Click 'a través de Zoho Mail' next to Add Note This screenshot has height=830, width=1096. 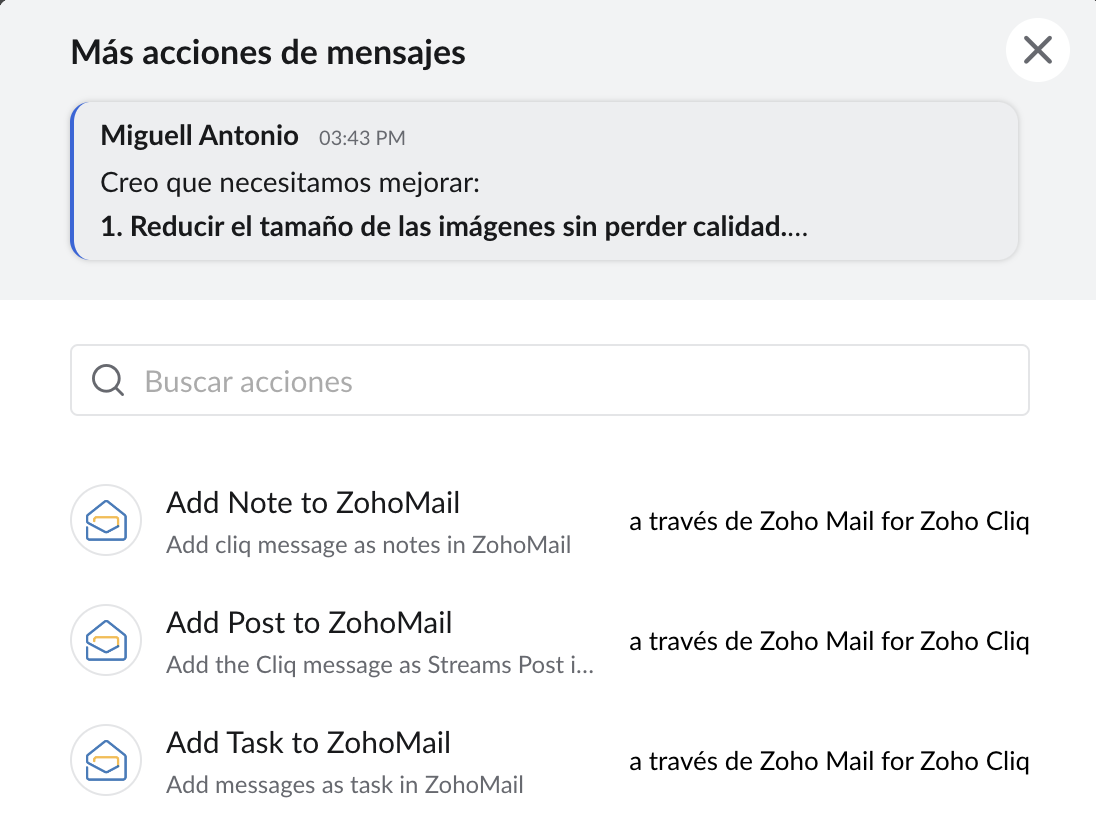pos(829,521)
